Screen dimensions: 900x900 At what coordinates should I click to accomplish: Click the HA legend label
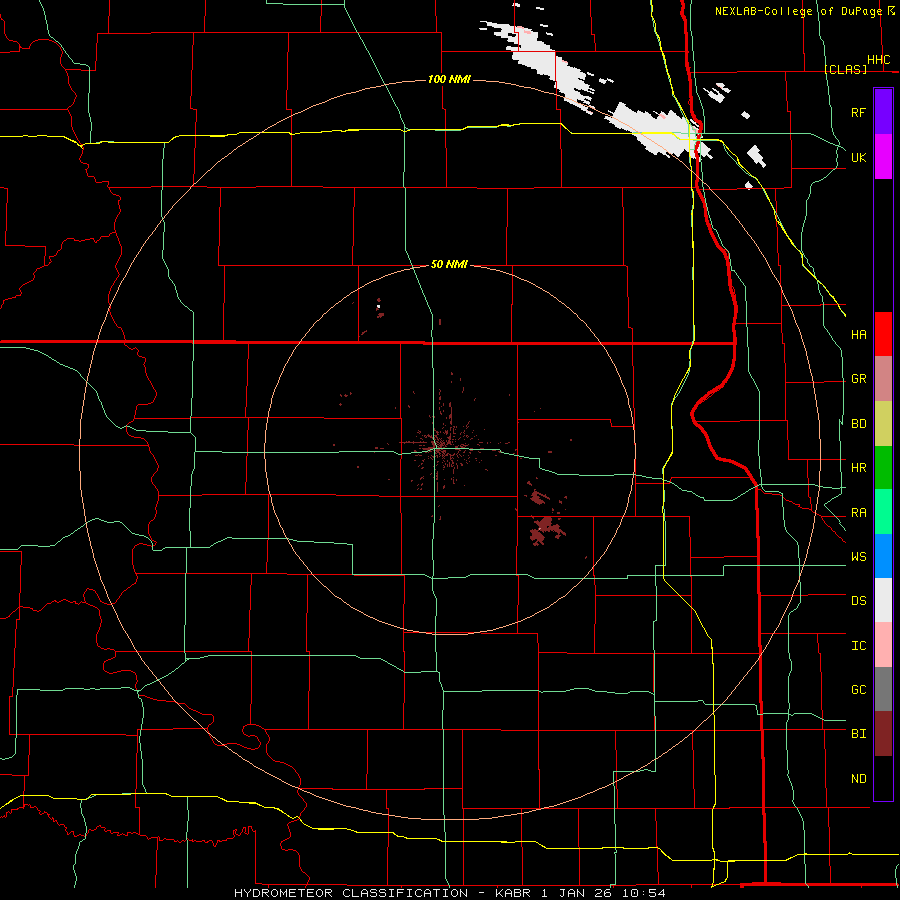858,335
